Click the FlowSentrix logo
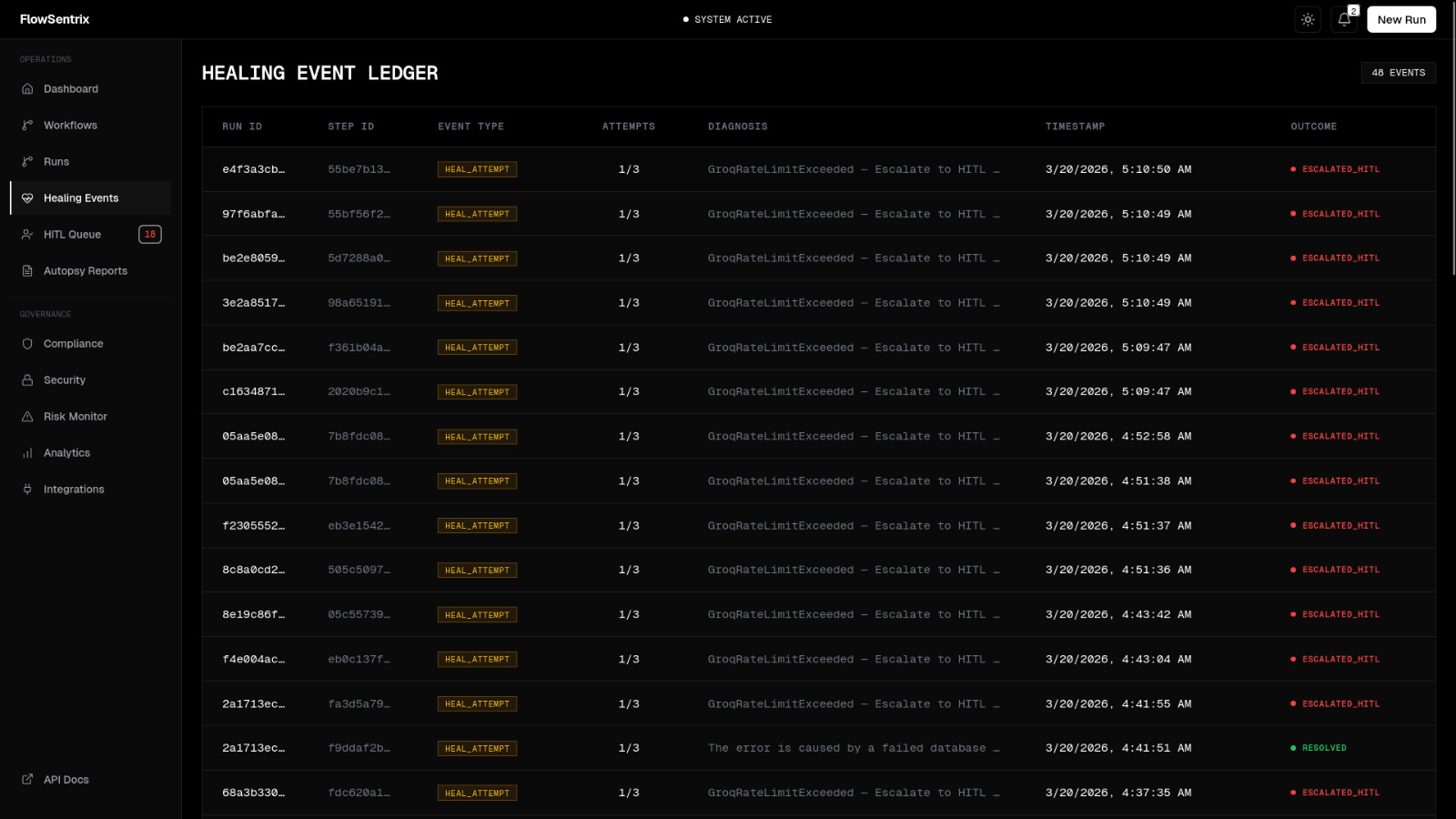The height and width of the screenshot is (819, 1456). 55,19
